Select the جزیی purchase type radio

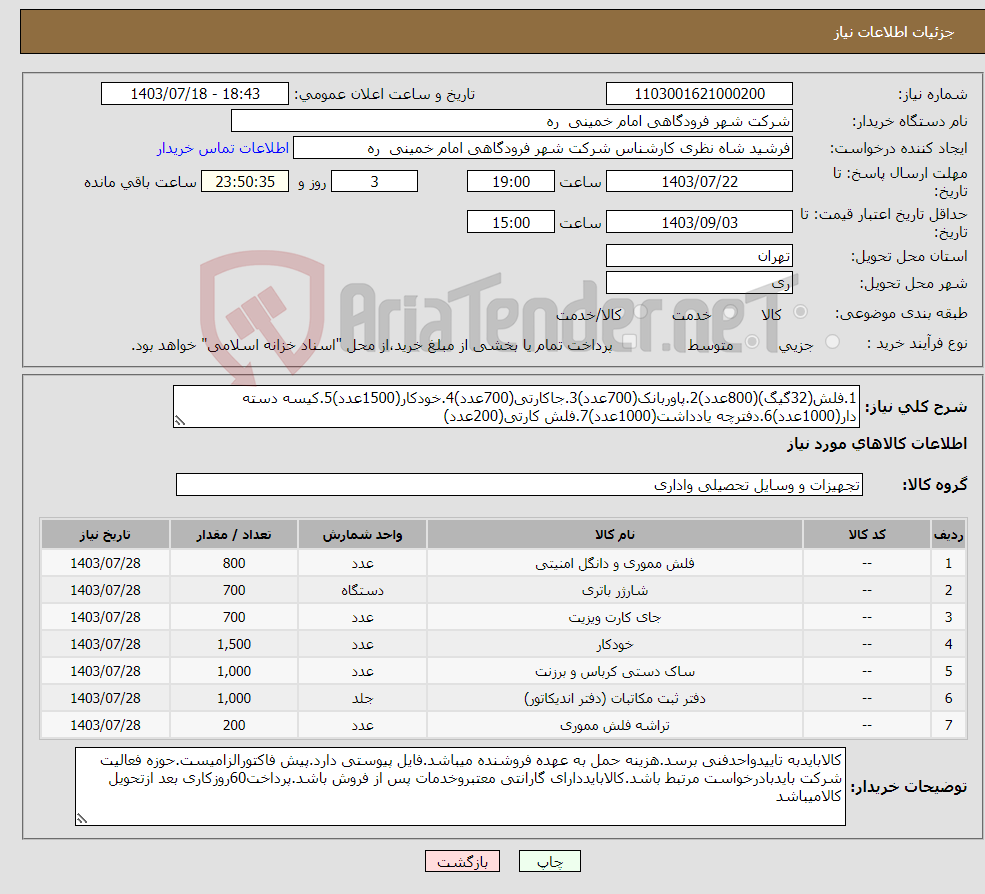[x=832, y=342]
